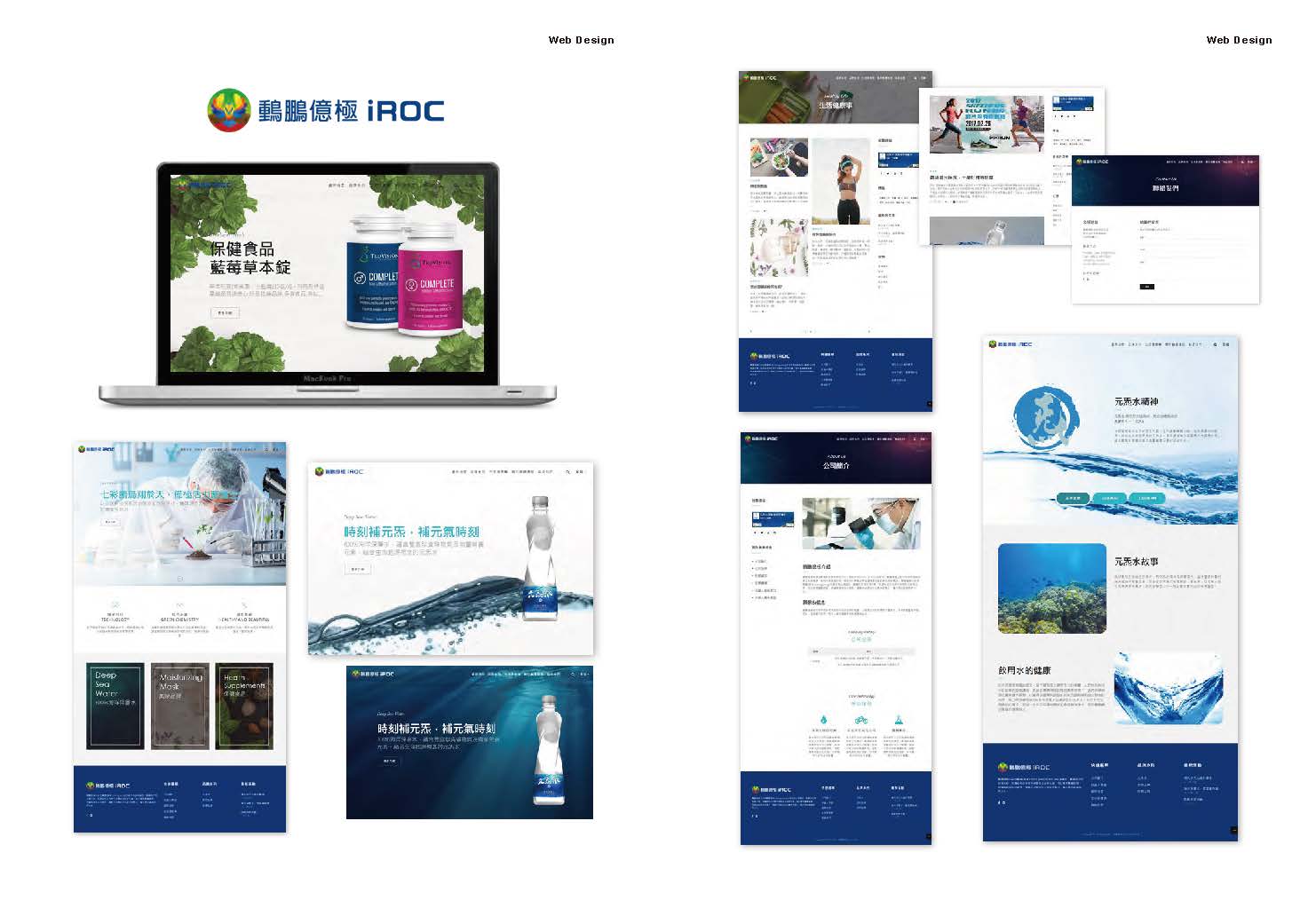
Task: Click the button below 時刻補元炁 on white banner
Action: [x=357, y=569]
